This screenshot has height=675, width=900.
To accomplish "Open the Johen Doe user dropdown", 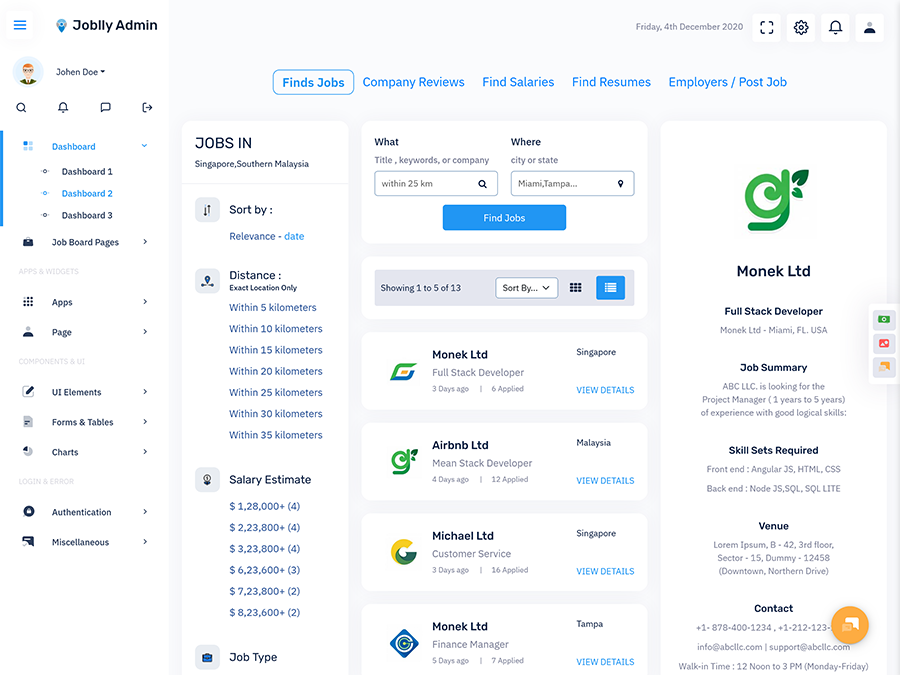I will [x=80, y=72].
